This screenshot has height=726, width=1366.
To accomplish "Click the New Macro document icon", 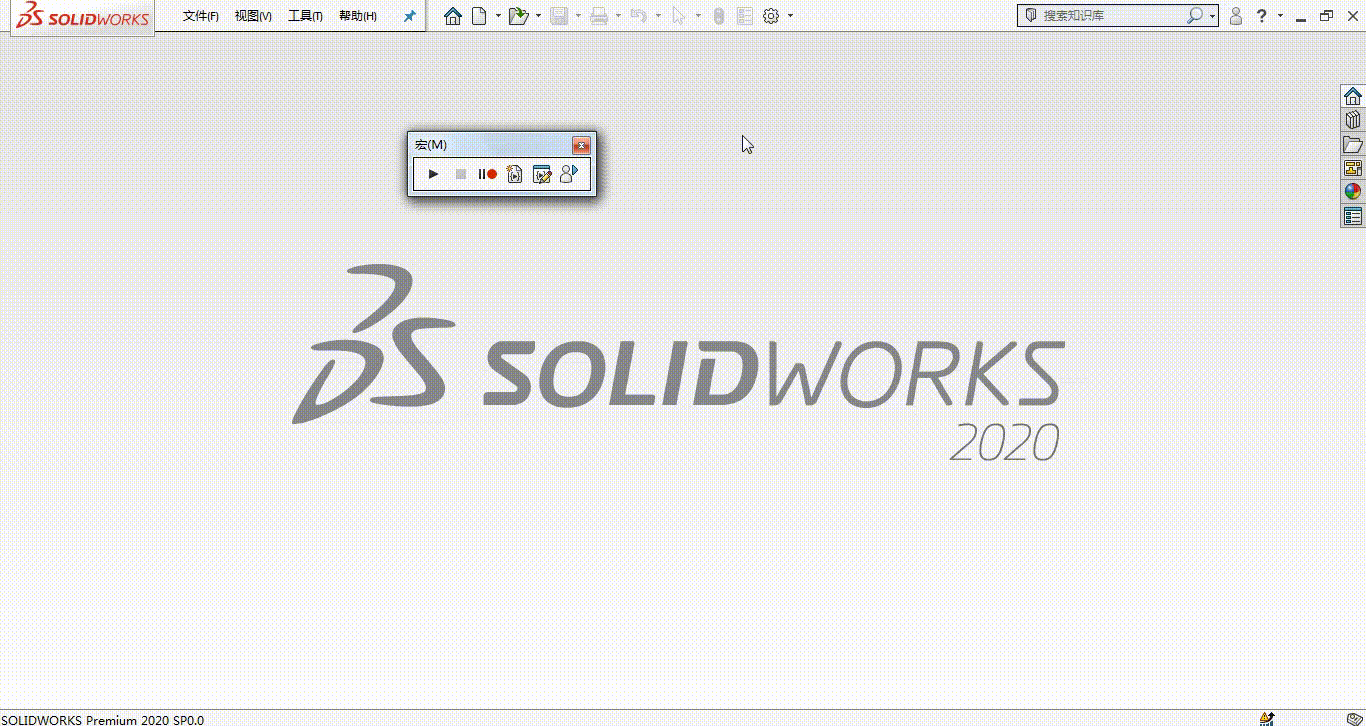I will point(515,174).
